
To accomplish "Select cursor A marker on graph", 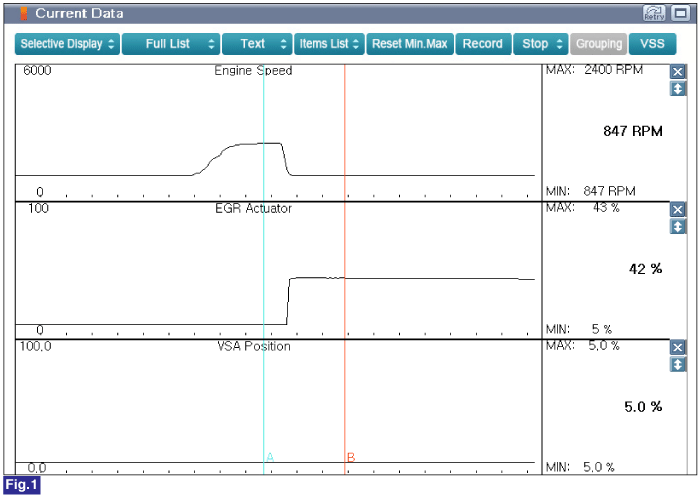I will pyautogui.click(x=270, y=457).
